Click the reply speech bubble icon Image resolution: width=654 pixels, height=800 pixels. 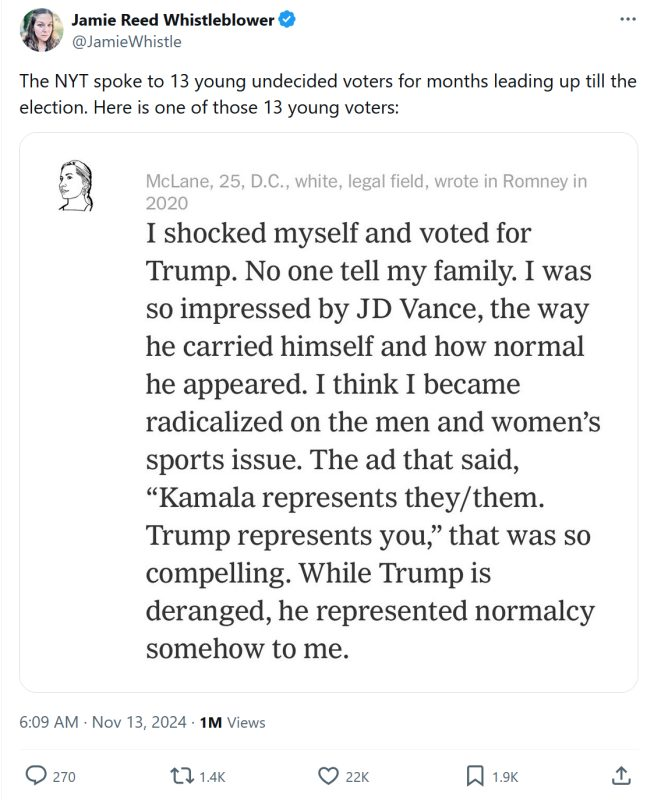[x=35, y=776]
